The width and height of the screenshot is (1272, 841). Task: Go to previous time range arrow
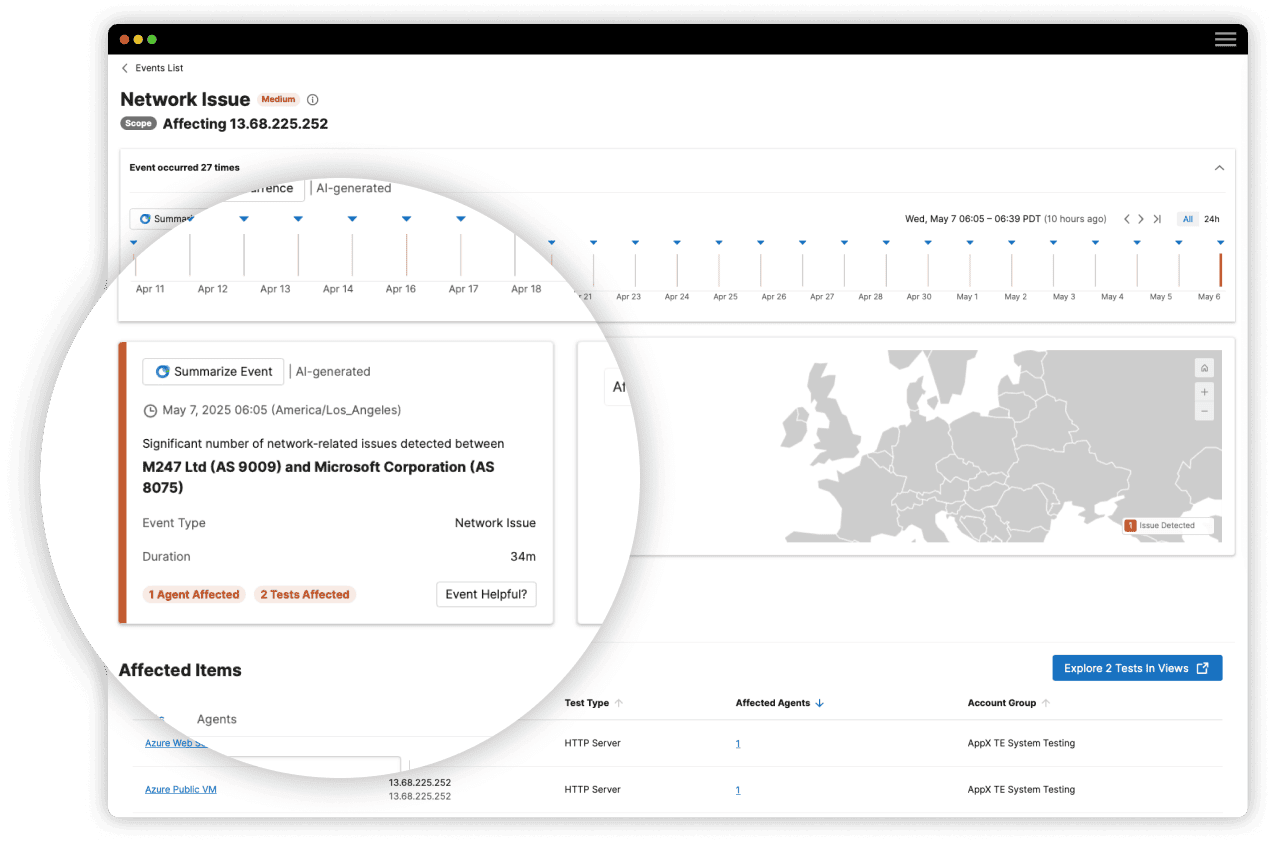(1127, 219)
